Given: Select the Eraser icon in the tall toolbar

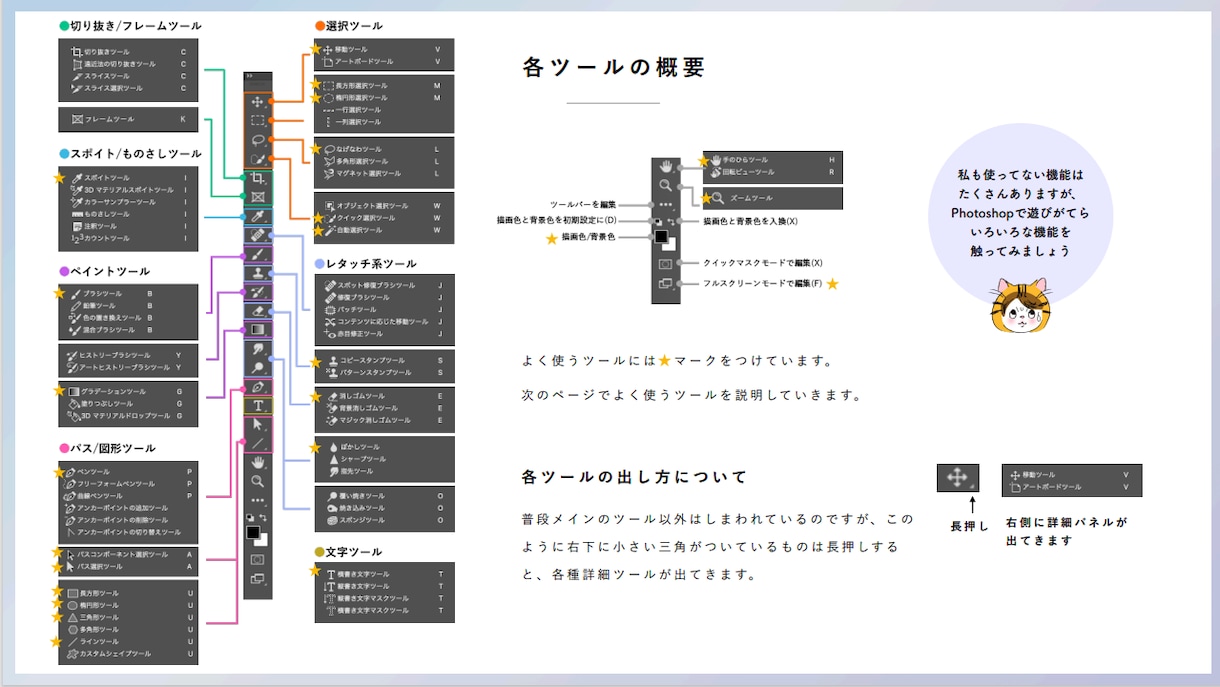Looking at the screenshot, I should tap(257, 310).
